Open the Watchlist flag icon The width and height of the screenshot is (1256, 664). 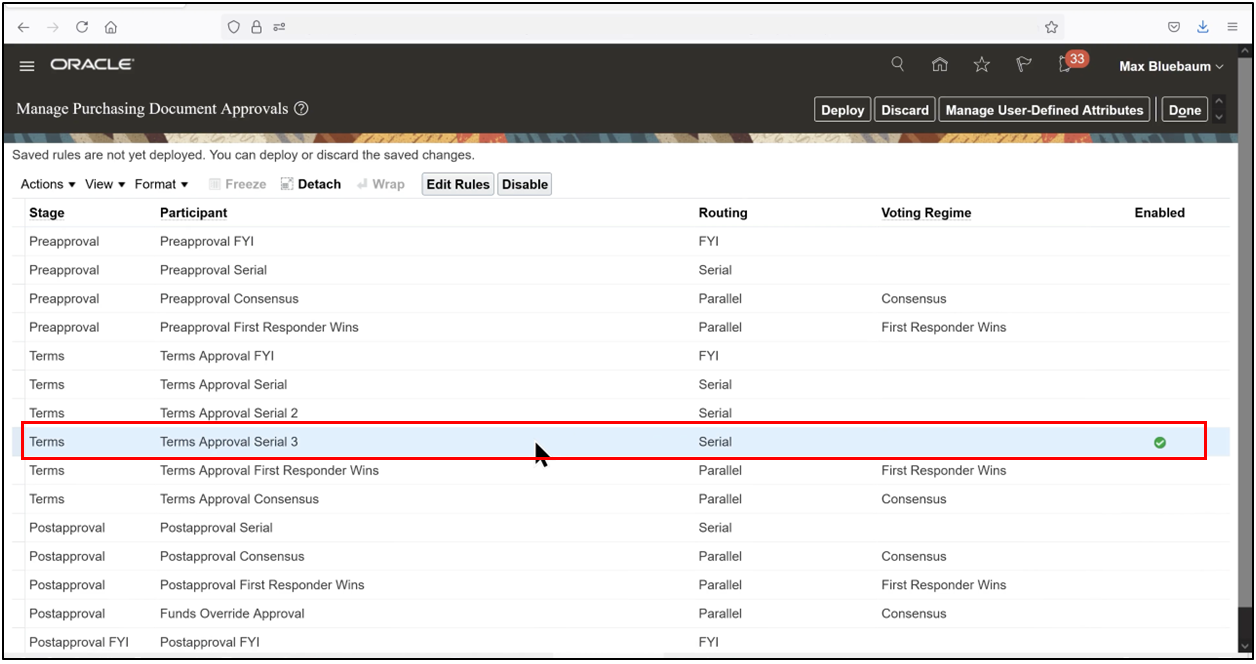(1023, 63)
